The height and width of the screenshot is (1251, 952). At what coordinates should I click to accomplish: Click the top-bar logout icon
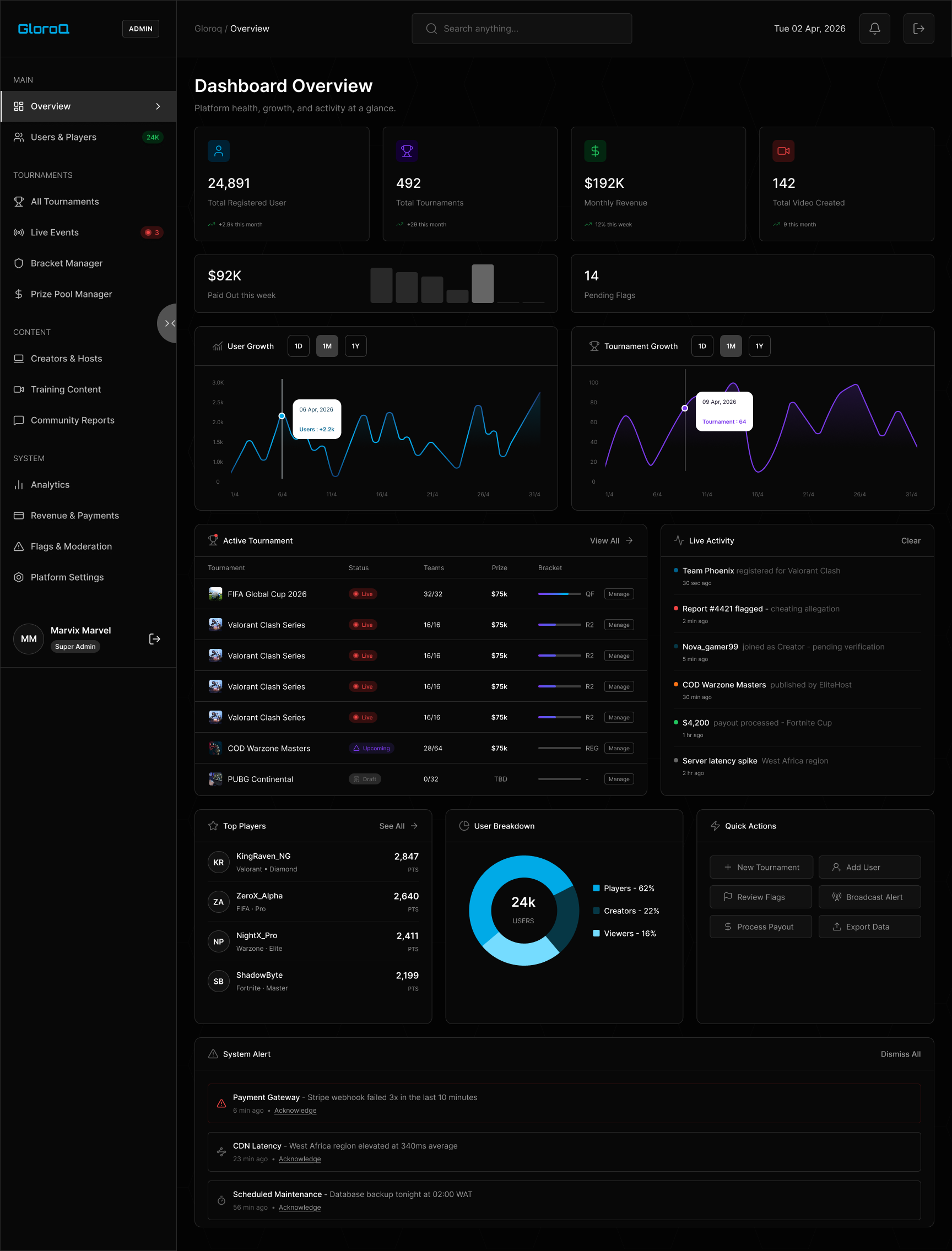tap(918, 28)
